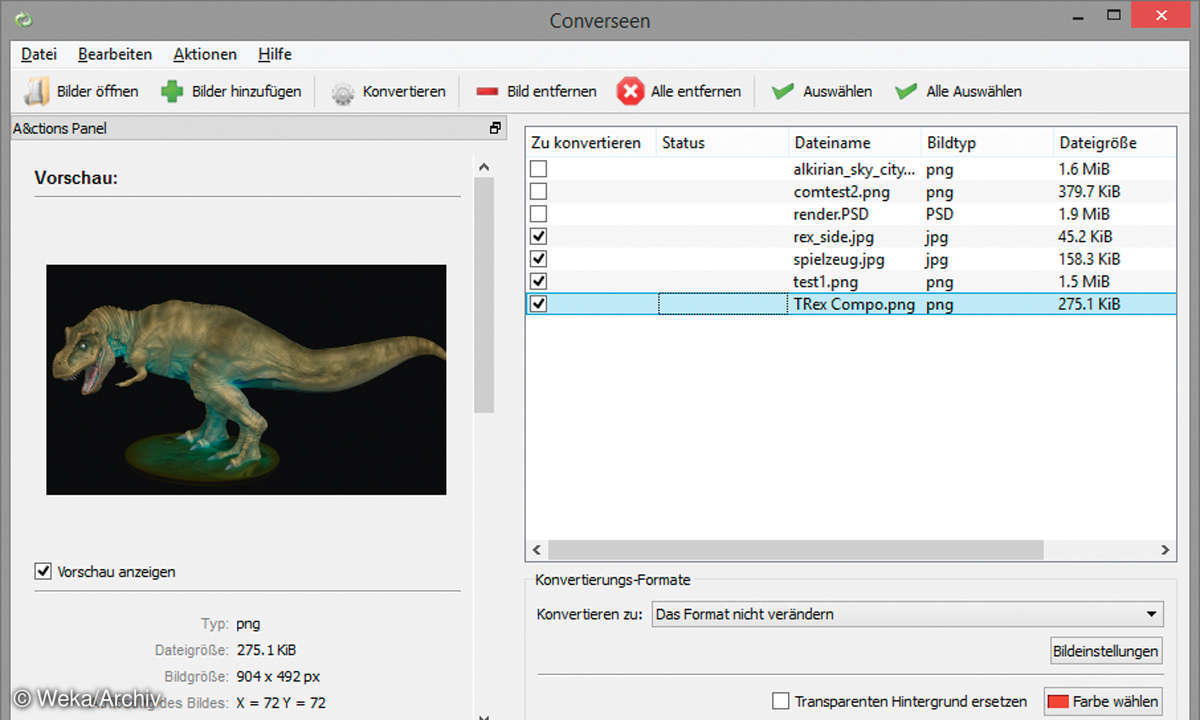Click the Alle Auswählen check icon

pyautogui.click(x=906, y=91)
